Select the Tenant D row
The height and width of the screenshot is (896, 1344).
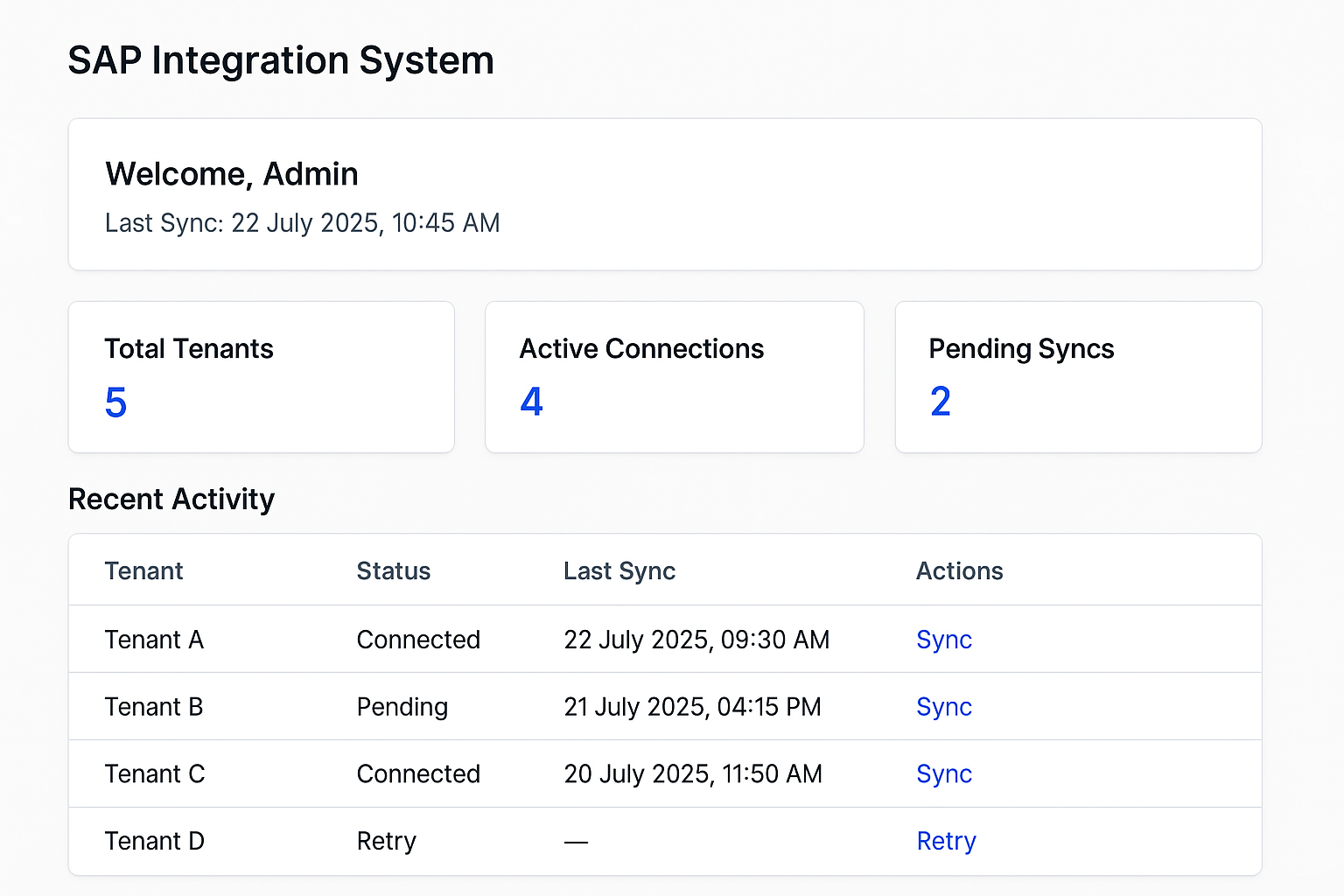click(525, 841)
